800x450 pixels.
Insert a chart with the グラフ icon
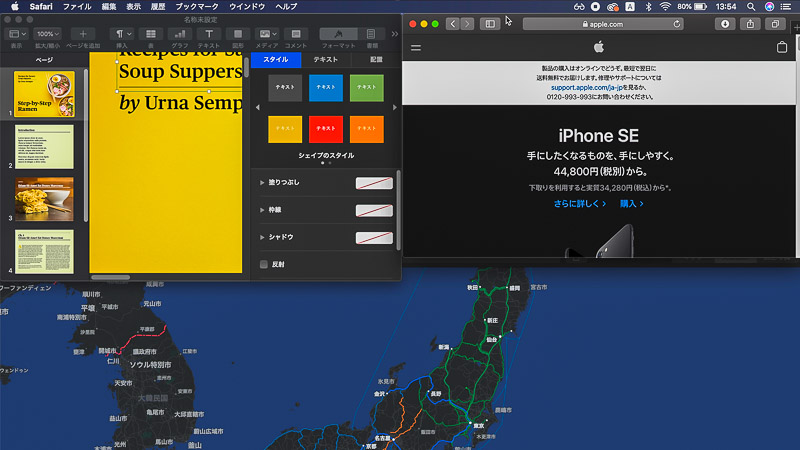180,34
